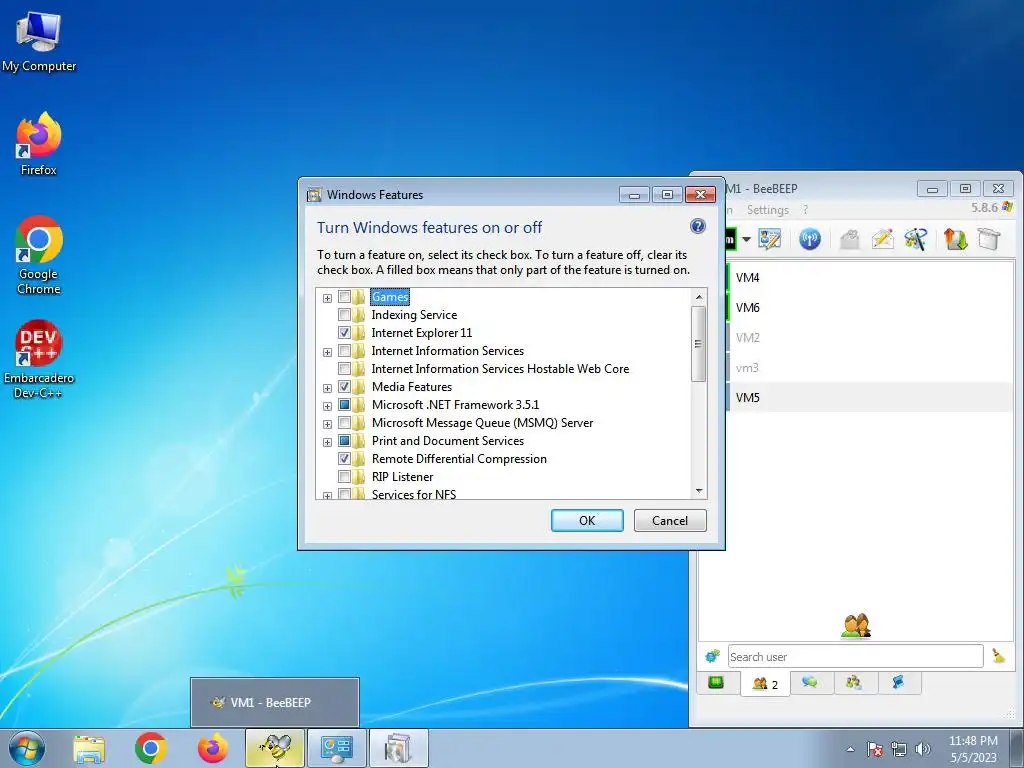The width and height of the screenshot is (1024, 768).
Task: Toggle the Print and Document Services checkbox
Action: 344,440
